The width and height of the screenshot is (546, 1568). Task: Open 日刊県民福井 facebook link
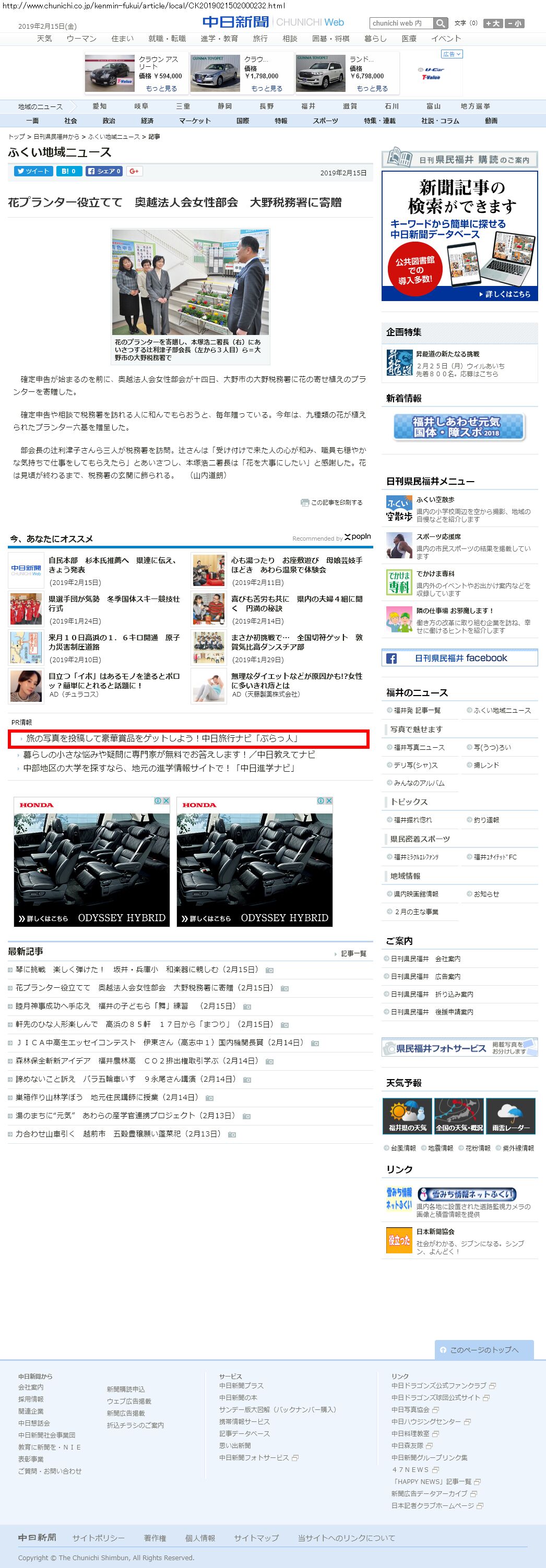tap(459, 658)
